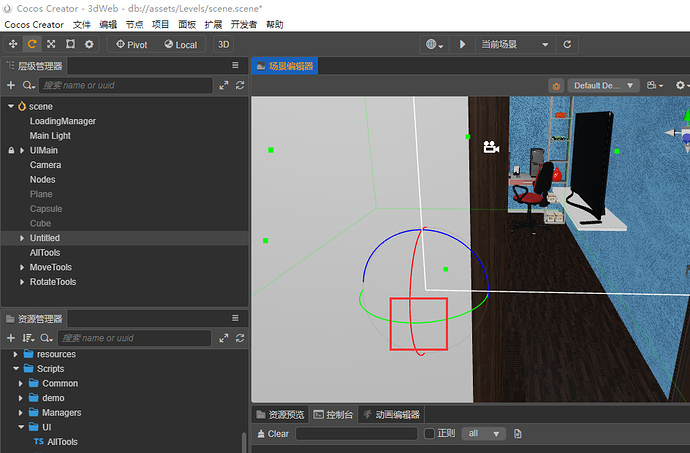Switch to the 动画编辑器 tab
The image size is (690, 453).
[392, 415]
